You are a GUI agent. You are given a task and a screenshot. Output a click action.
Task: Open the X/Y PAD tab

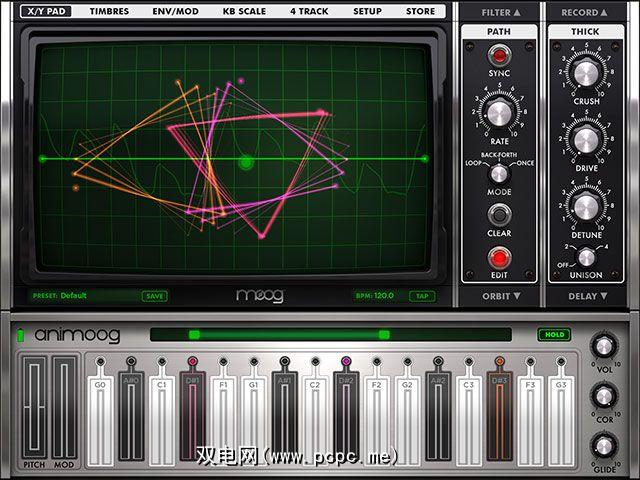(46, 11)
